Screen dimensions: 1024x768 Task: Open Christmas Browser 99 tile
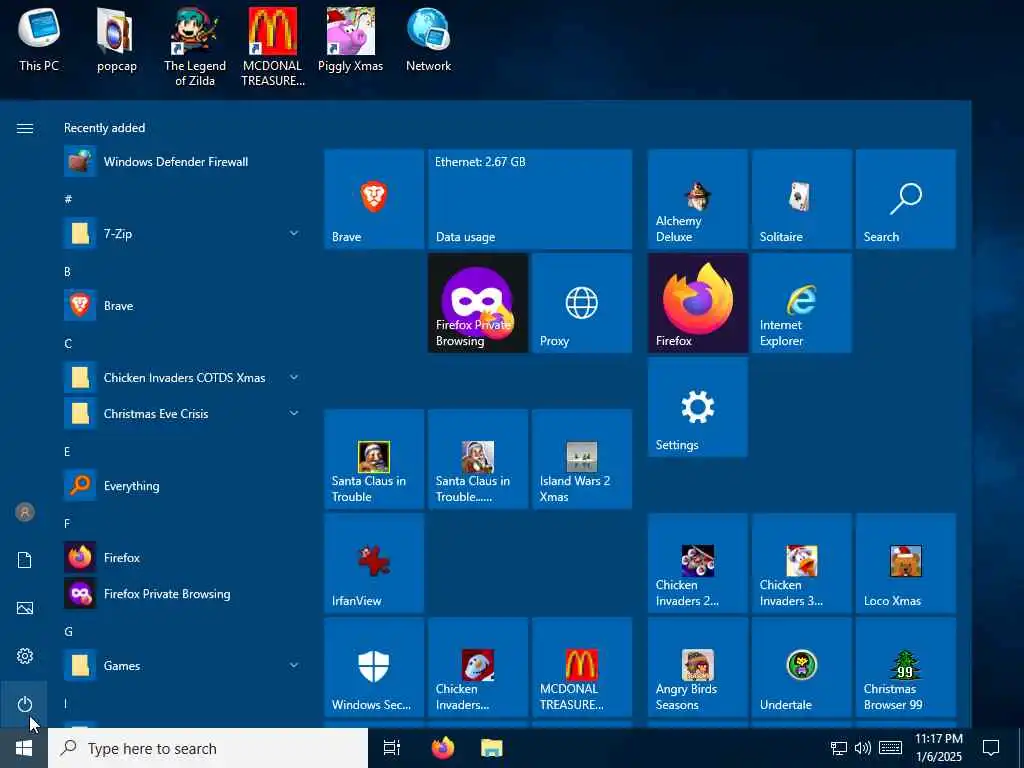click(905, 667)
